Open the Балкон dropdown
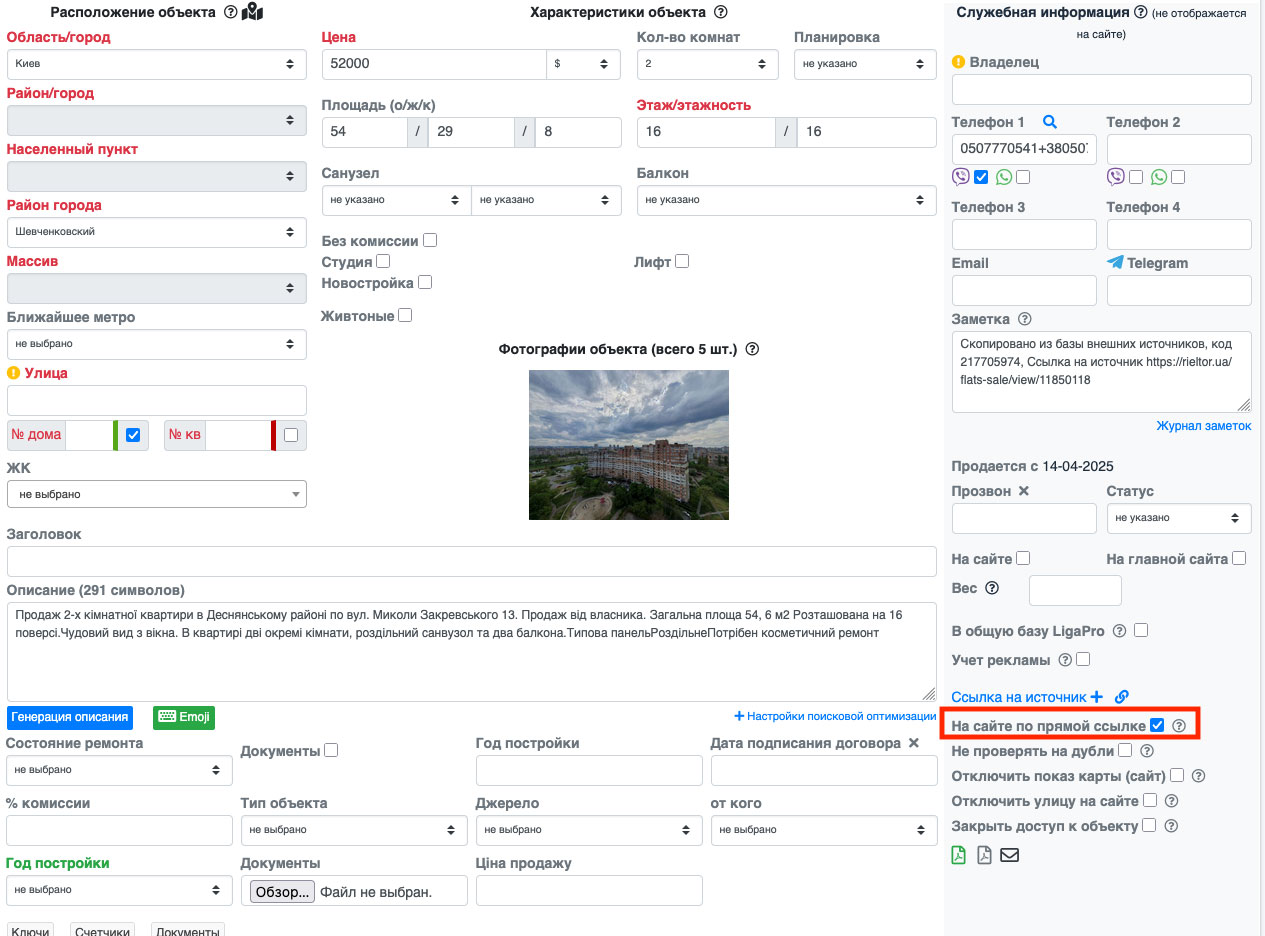Viewport: 1265px width, 936px height. point(786,200)
